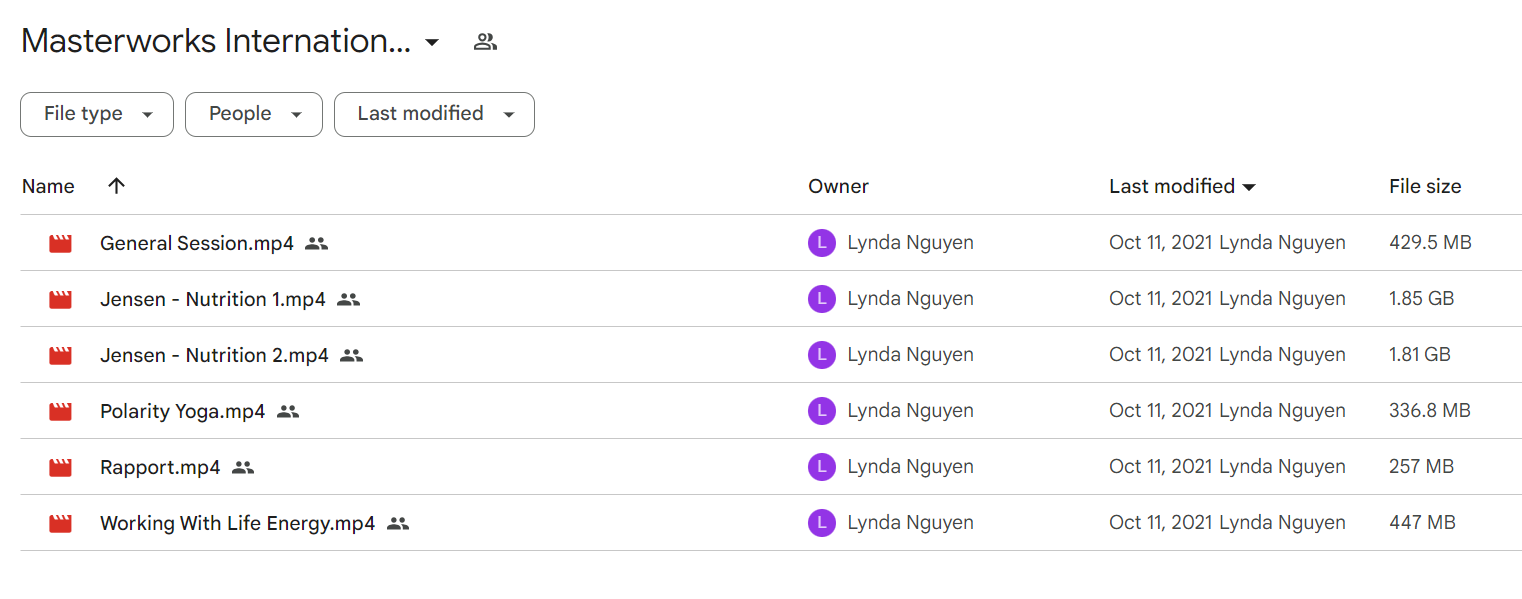This screenshot has height=599, width=1522.
Task: Click the Name sort direction arrow
Action: click(117, 186)
